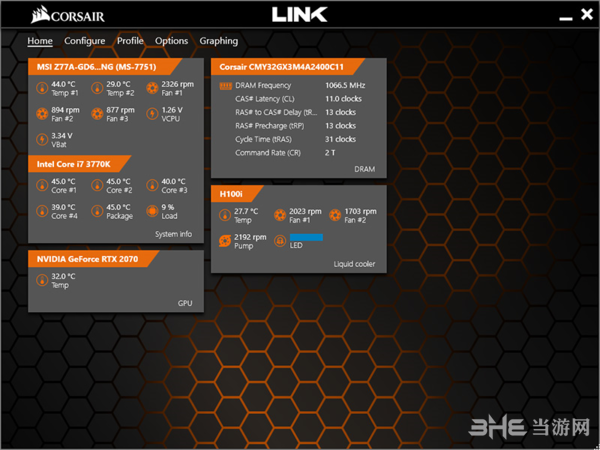Viewport: 600px width, 450px height.
Task: Click the 2192 rpm pump reading
Action: click(250, 237)
